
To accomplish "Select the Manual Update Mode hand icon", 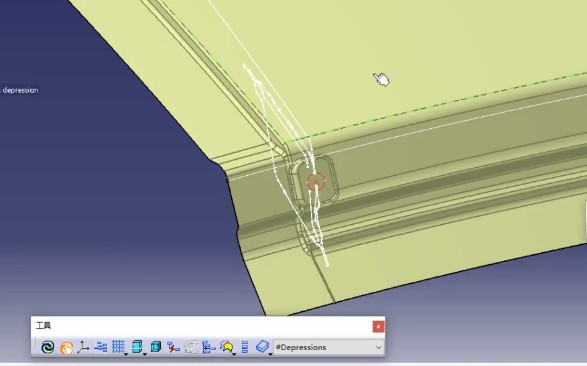I will 66,348.
